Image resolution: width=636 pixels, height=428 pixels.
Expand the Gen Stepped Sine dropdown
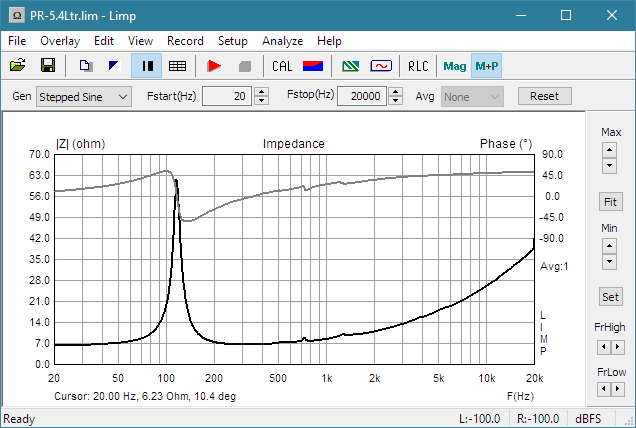click(84, 97)
